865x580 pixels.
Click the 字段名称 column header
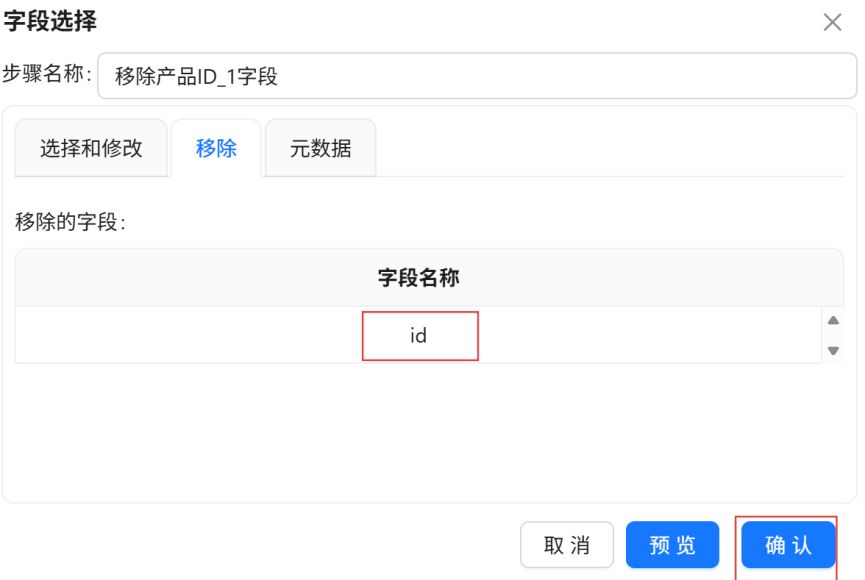(x=419, y=278)
